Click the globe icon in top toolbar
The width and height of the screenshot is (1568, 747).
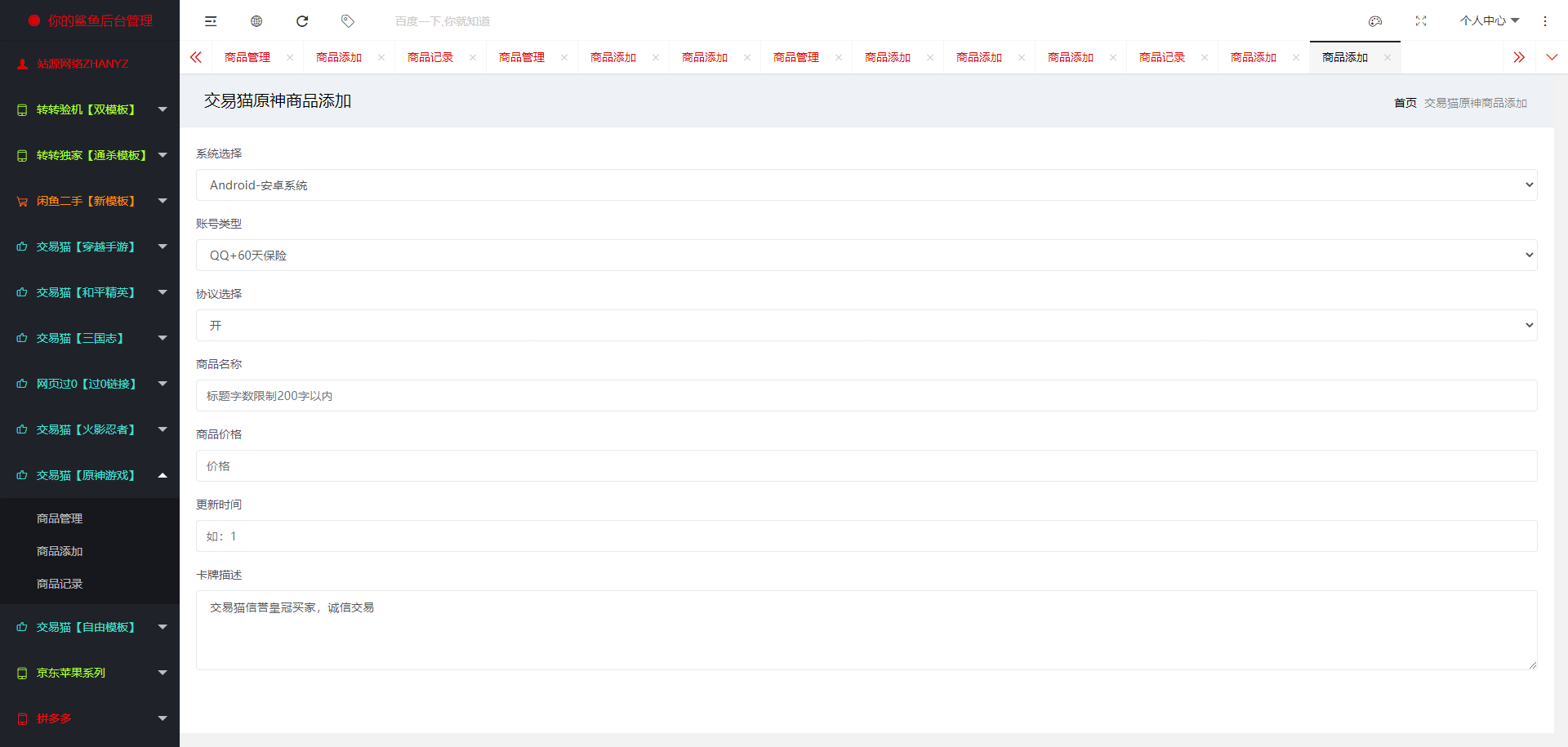click(256, 21)
